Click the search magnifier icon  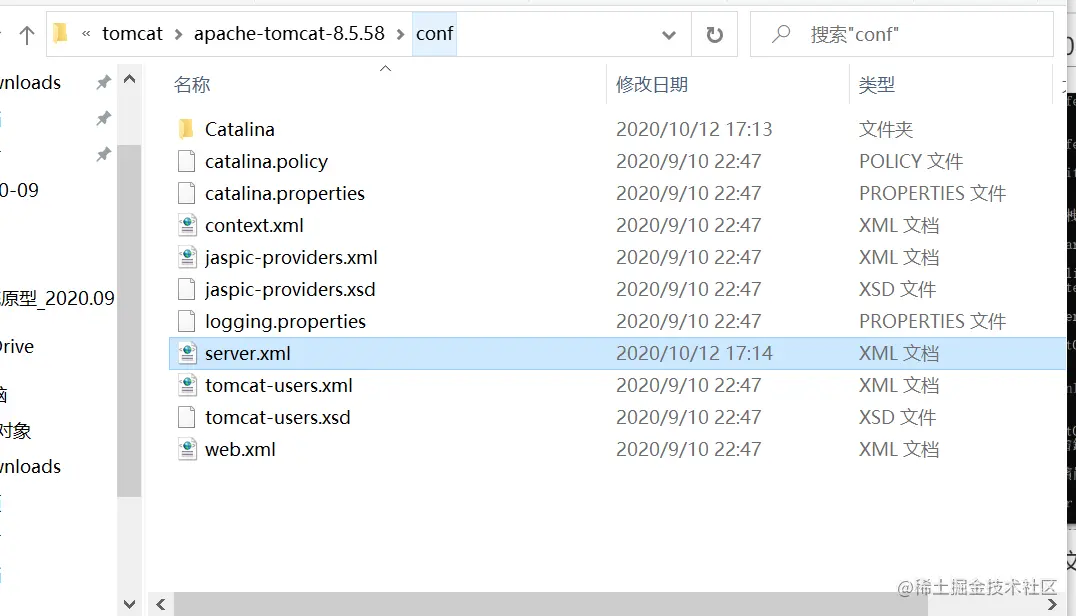click(x=781, y=34)
